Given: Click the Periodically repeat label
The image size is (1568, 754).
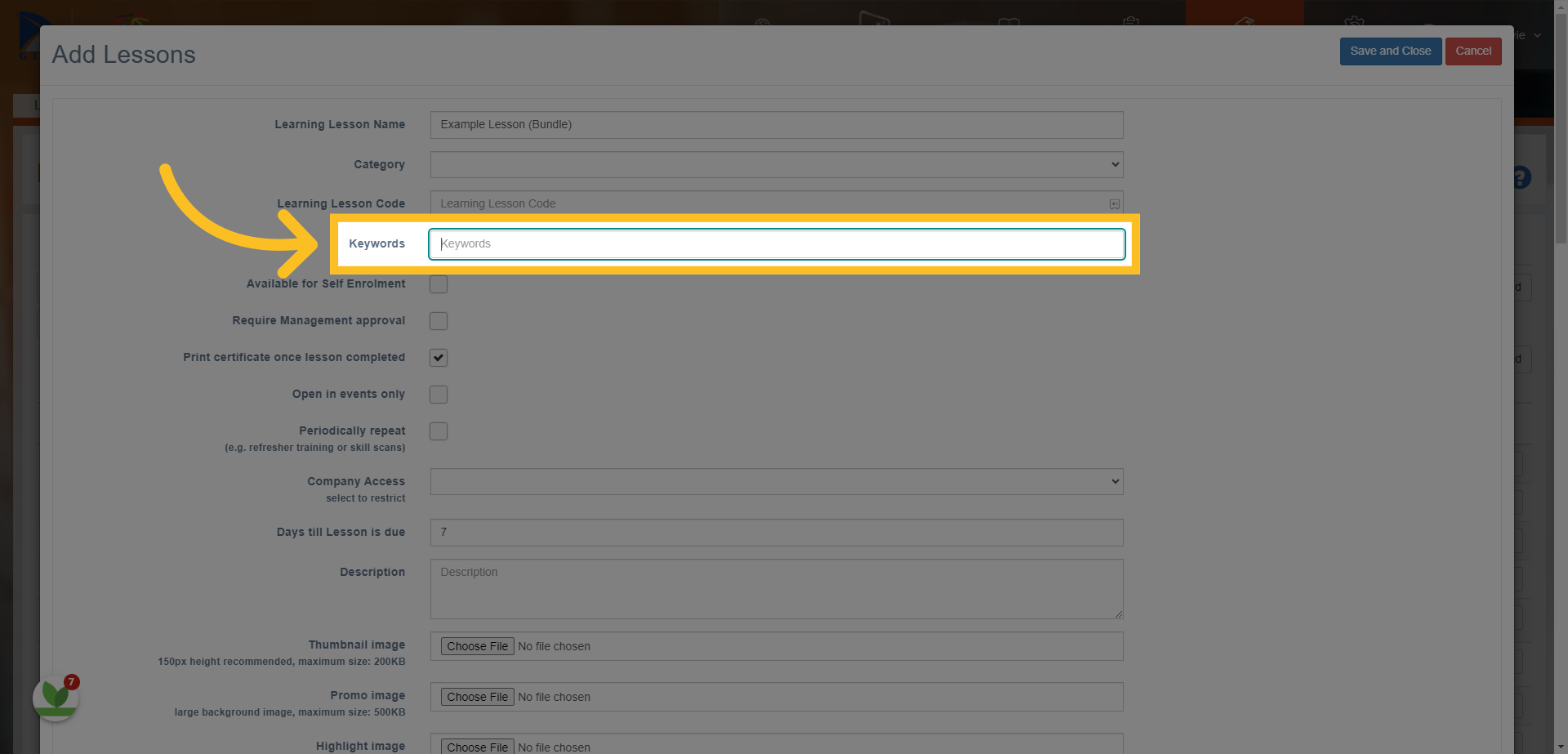Looking at the screenshot, I should coord(352,431).
